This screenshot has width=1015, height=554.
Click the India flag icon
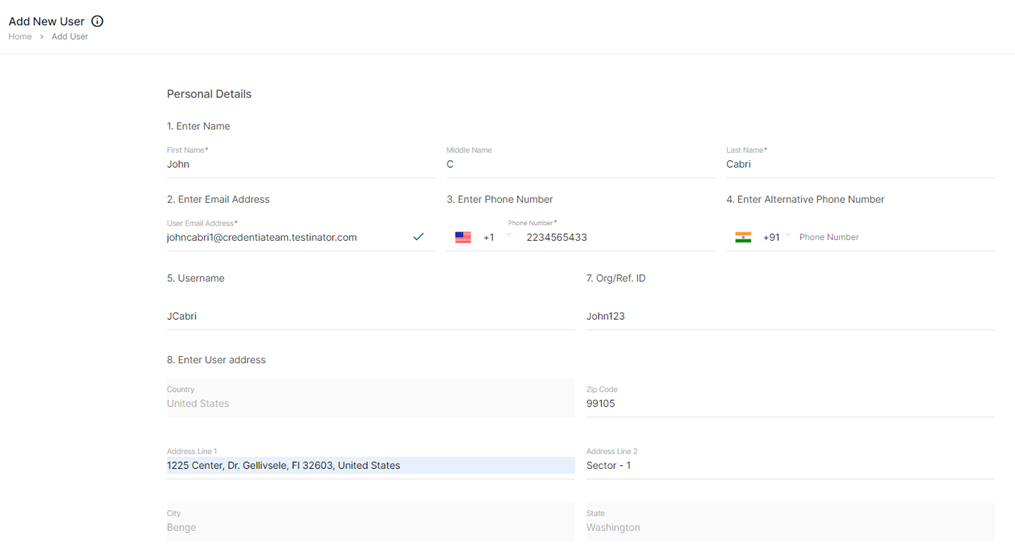[743, 238]
